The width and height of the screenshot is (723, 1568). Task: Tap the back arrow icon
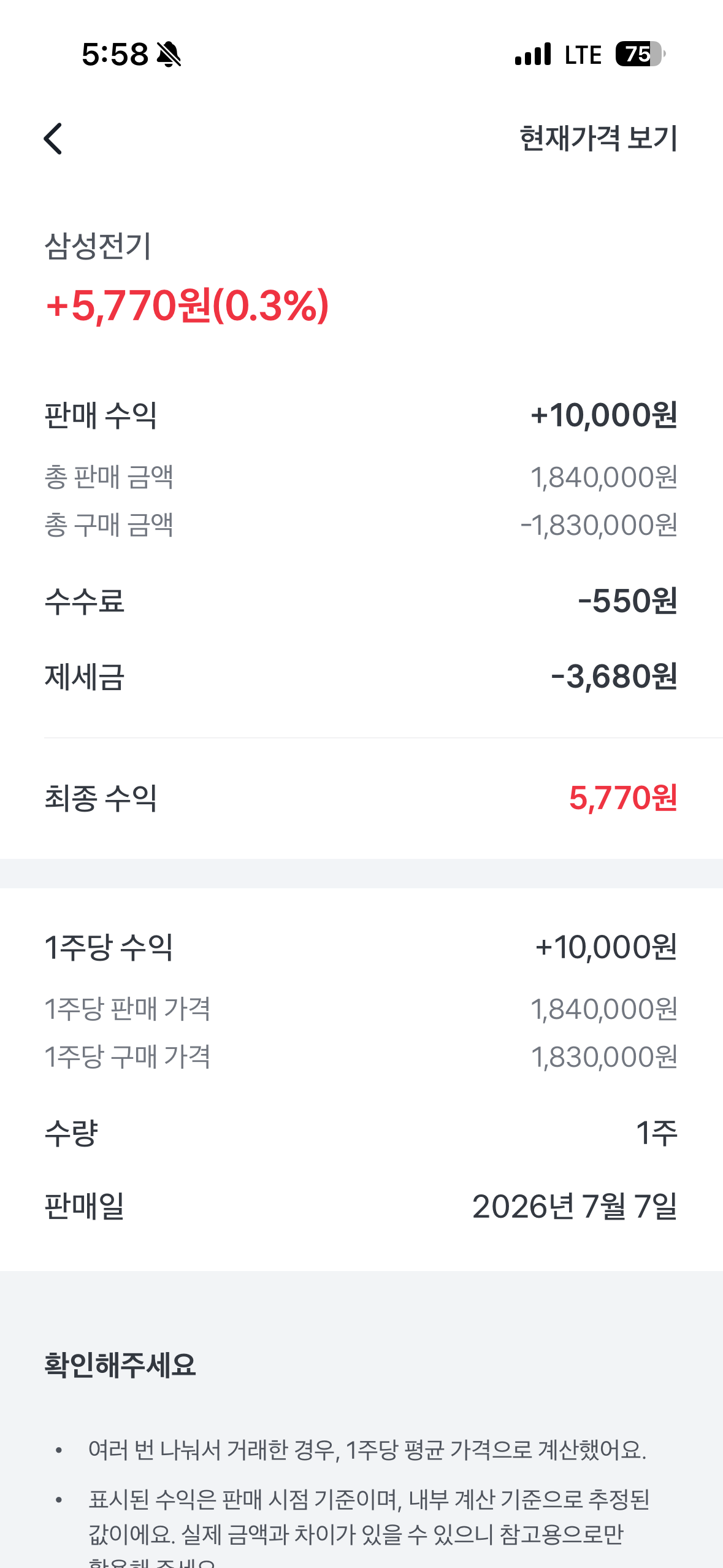tap(53, 139)
